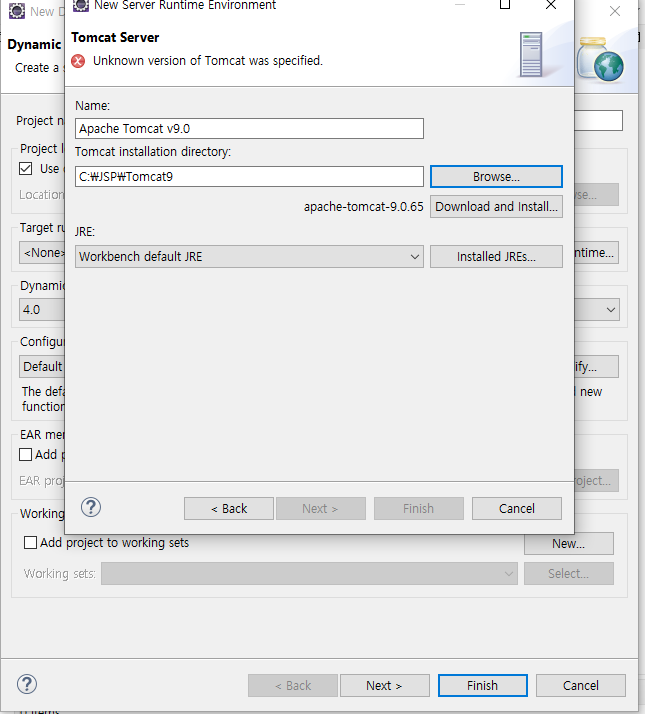Check Add project to working sets
The width and height of the screenshot is (645, 714).
pyautogui.click(x=31, y=542)
